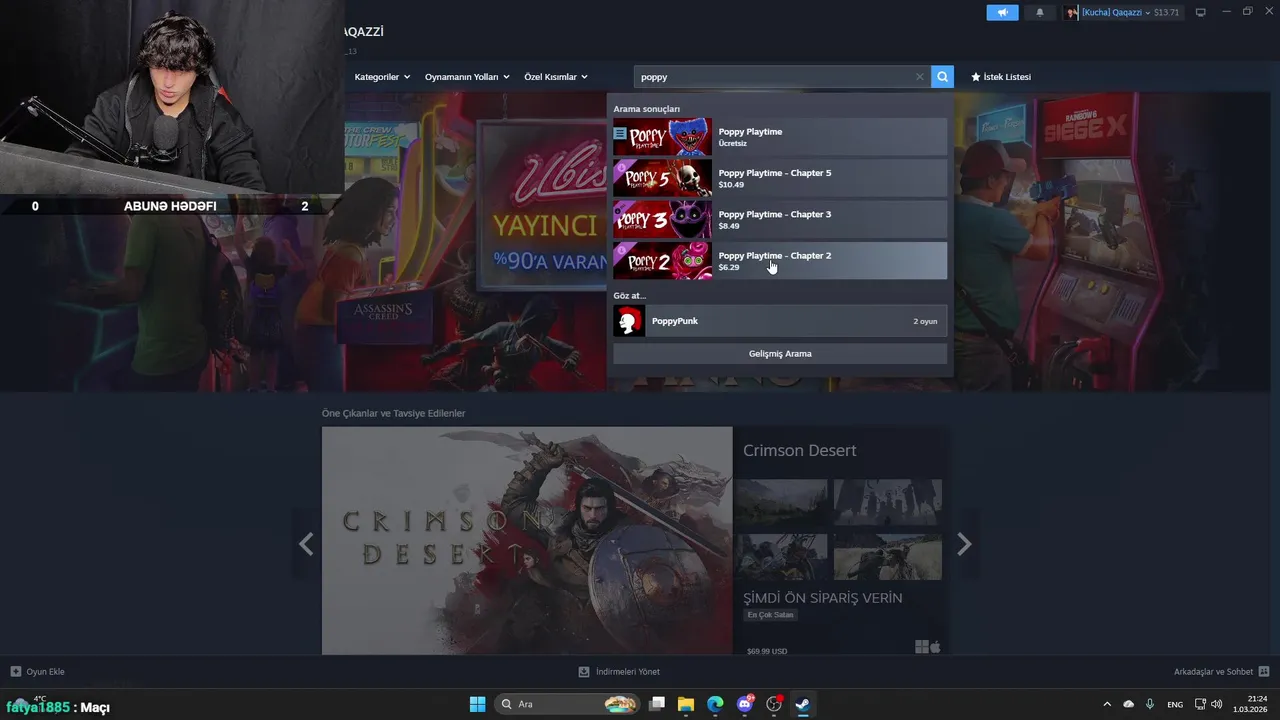This screenshot has width=1280, height=720.
Task: Click the Chapter 3 game thumbnail
Action: [x=662, y=219]
